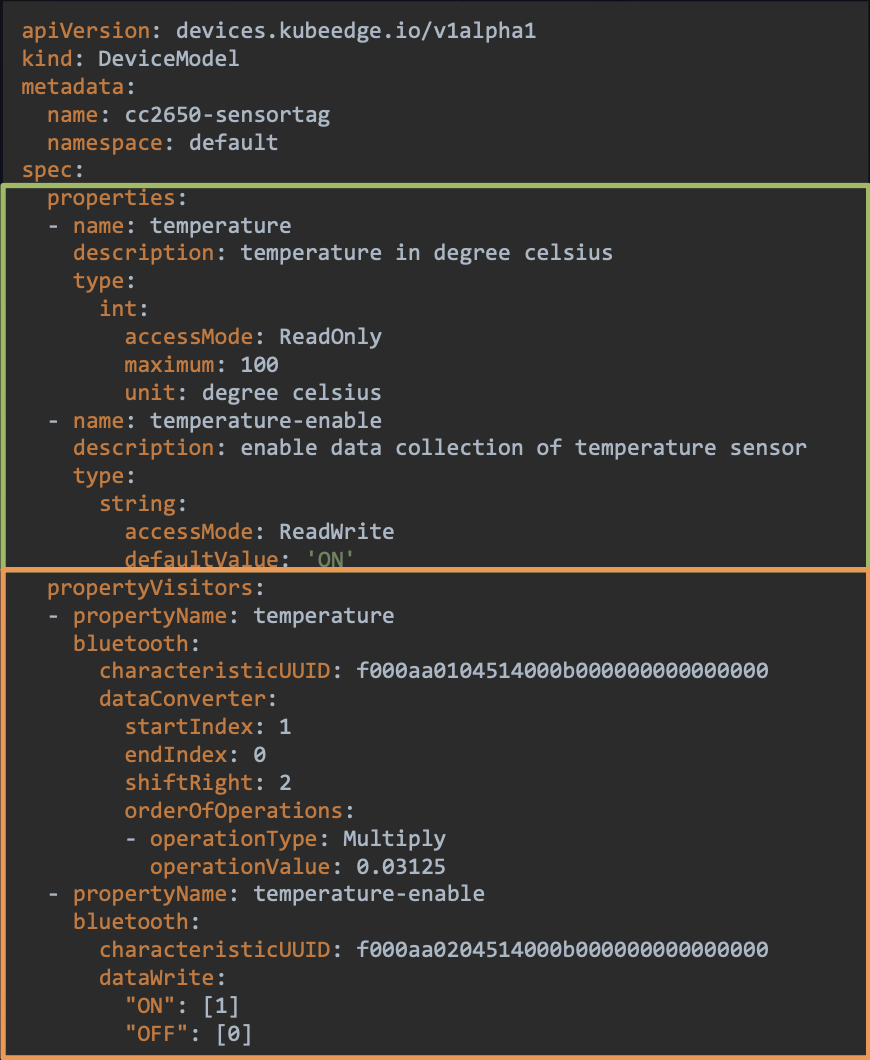870x1060 pixels.
Task: Click the shiftRight value 2
Action: pos(285,783)
